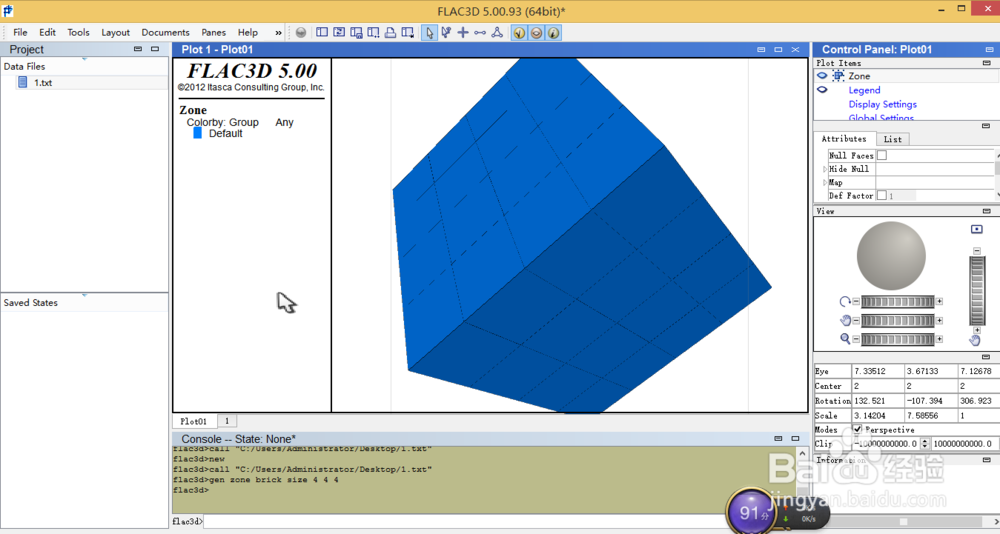The image size is (1000, 534).
Task: Toggle the yellow checkmark toolbar button
Action: click(x=519, y=33)
